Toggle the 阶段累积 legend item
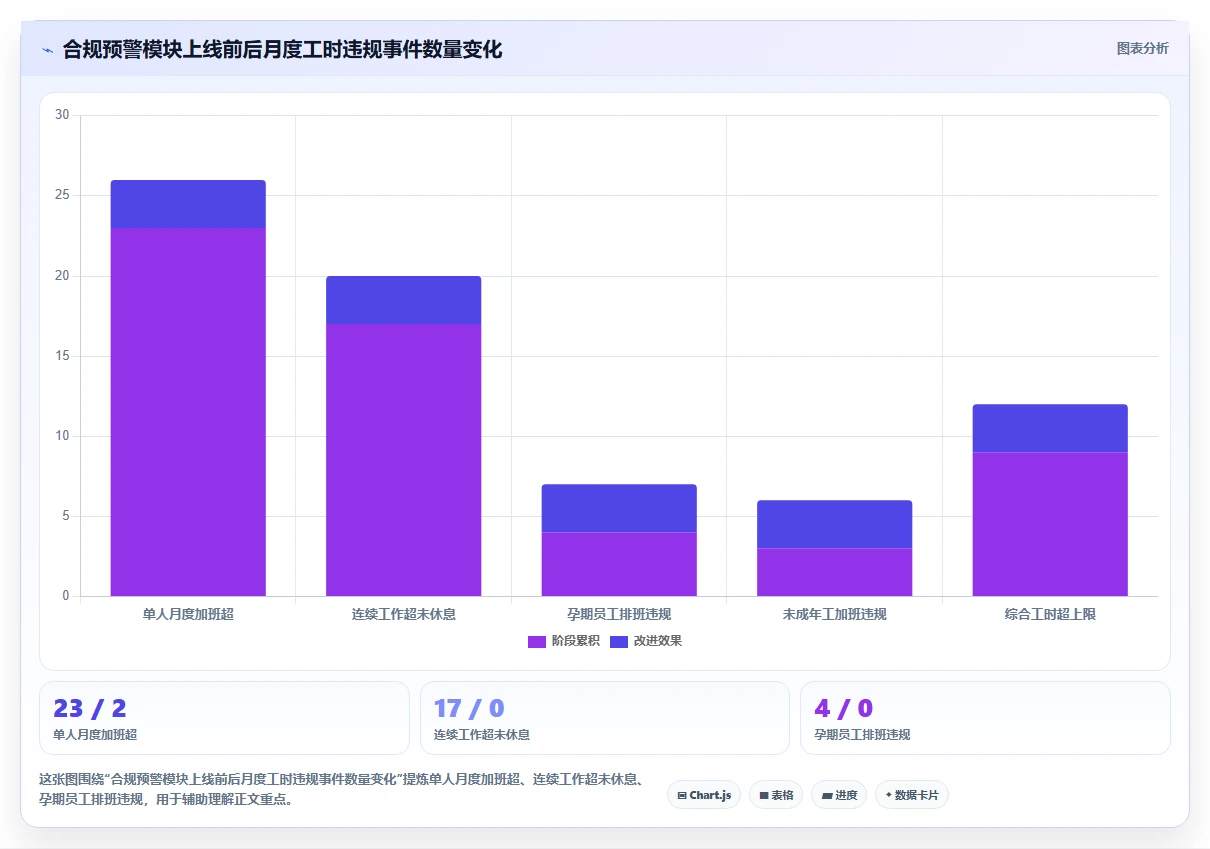The height and width of the screenshot is (849, 1210). pos(564,641)
